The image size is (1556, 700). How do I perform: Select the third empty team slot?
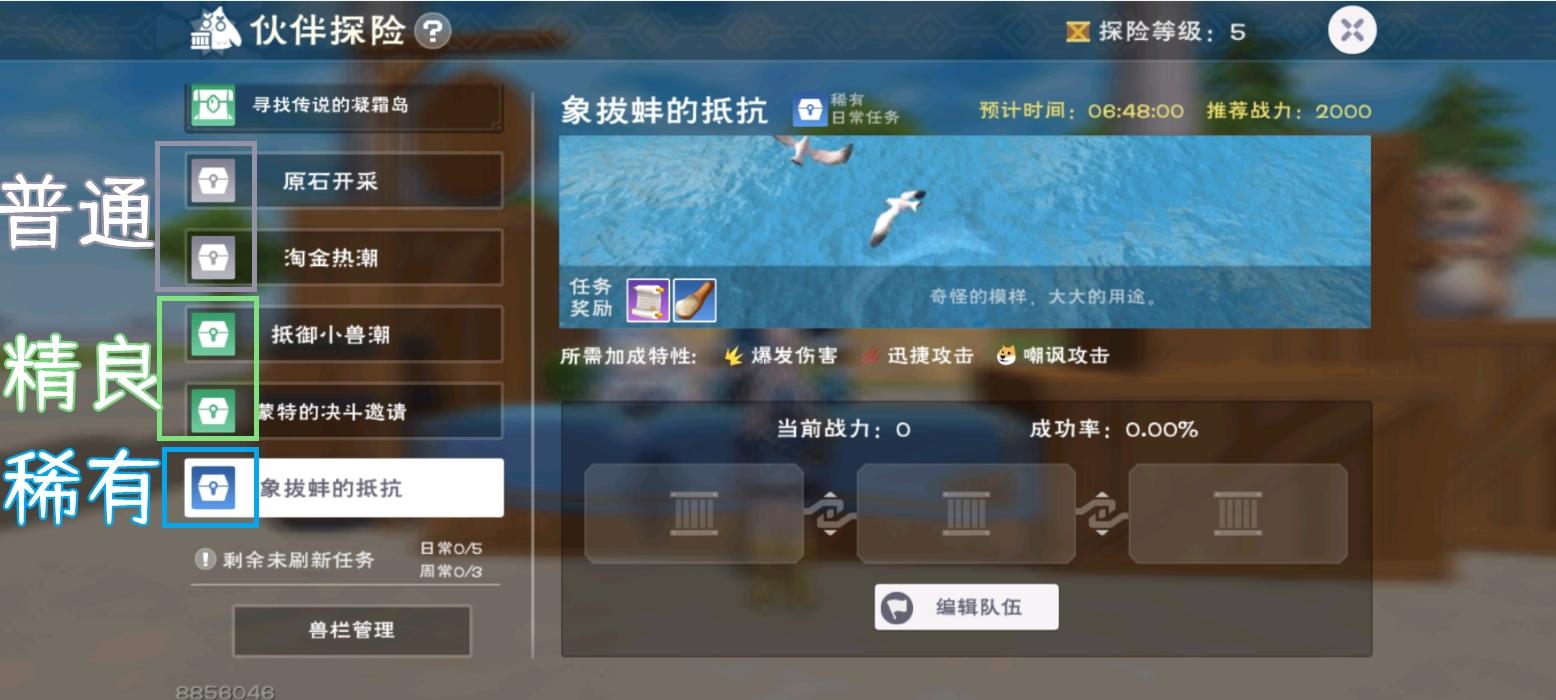1238,514
